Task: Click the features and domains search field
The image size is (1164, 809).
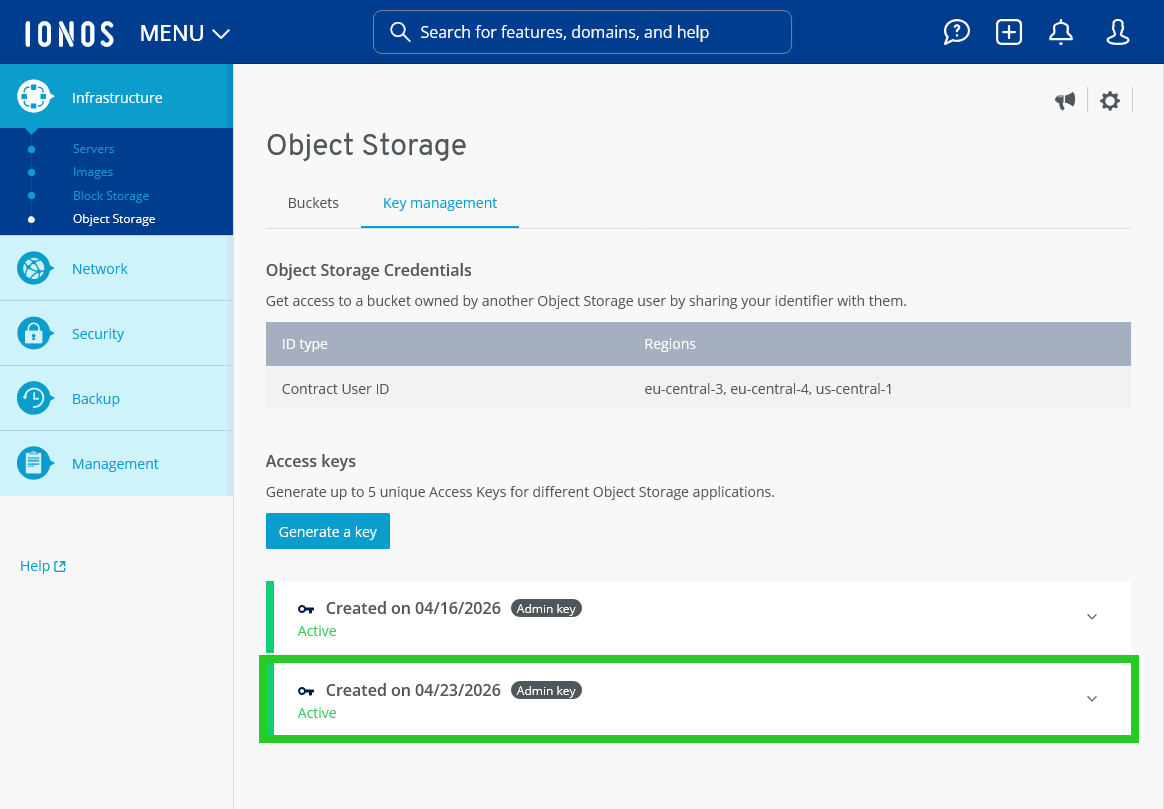Action: [x=582, y=32]
